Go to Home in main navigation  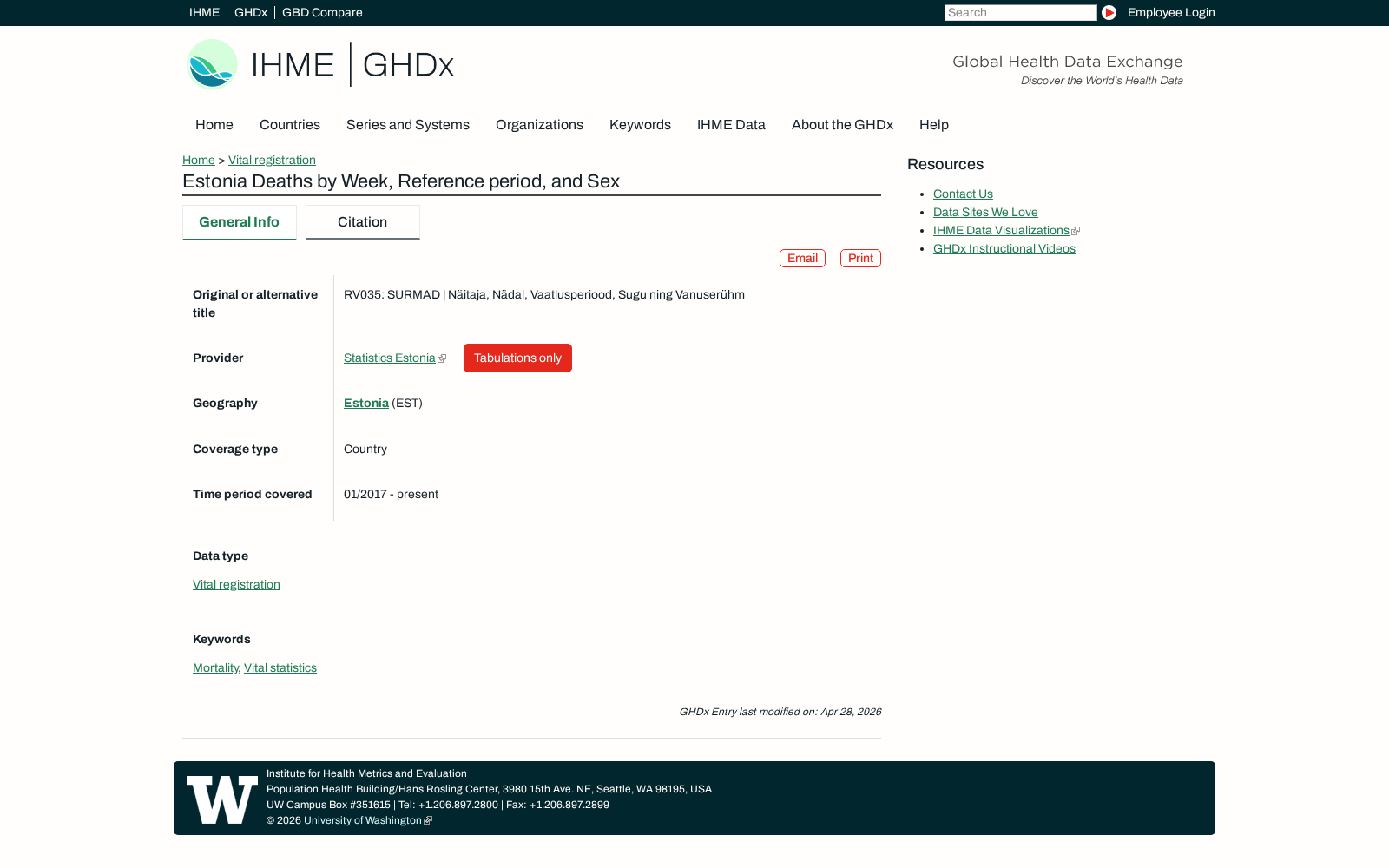tap(214, 125)
